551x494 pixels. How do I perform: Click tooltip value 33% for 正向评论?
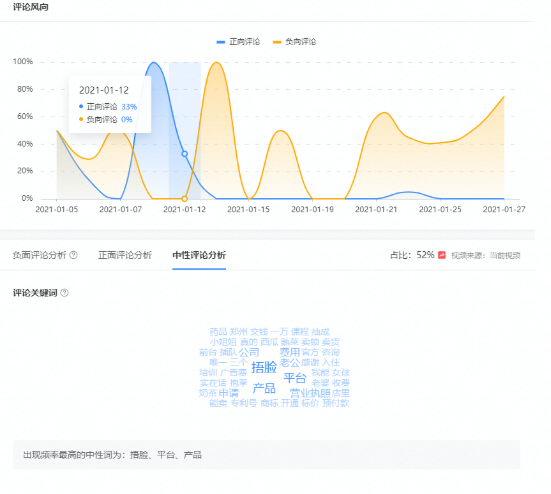129,107
